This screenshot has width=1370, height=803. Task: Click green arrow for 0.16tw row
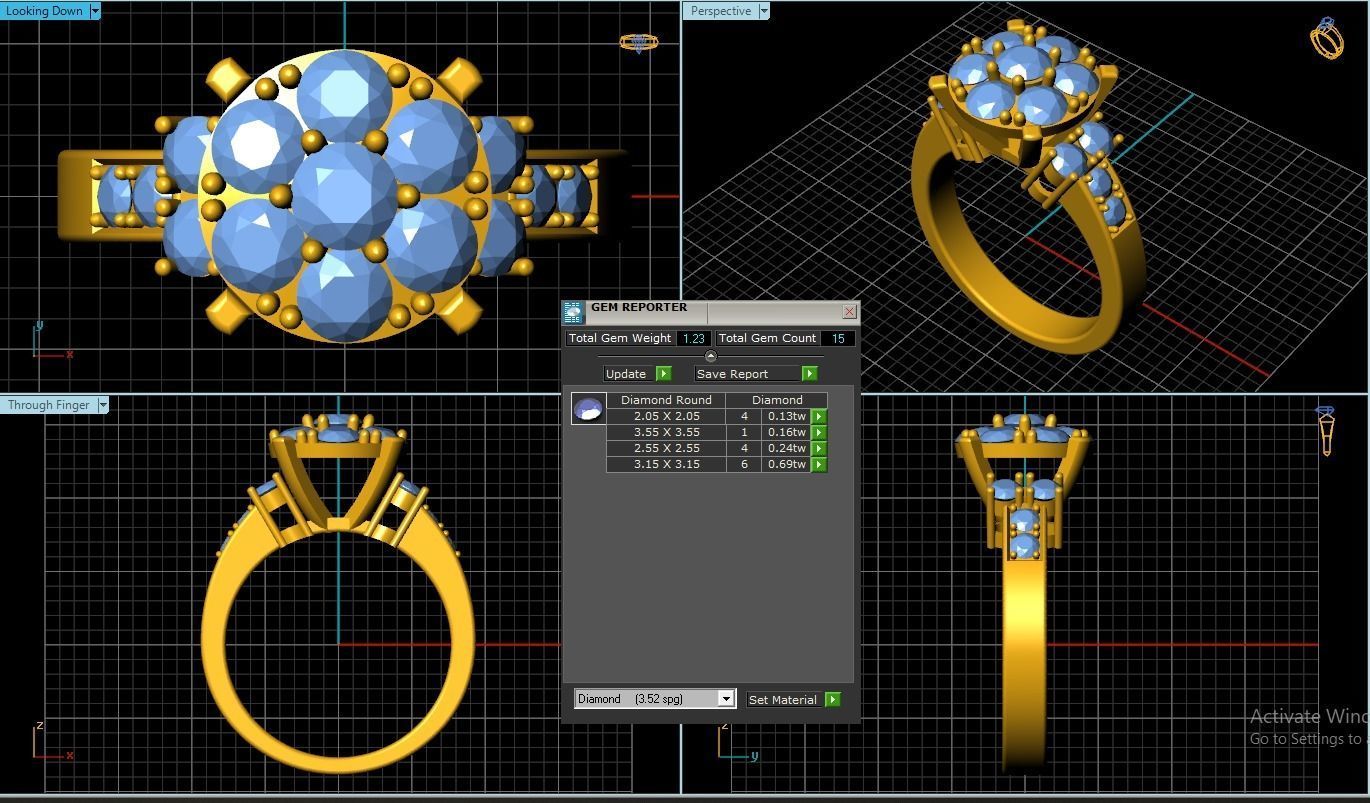click(819, 432)
